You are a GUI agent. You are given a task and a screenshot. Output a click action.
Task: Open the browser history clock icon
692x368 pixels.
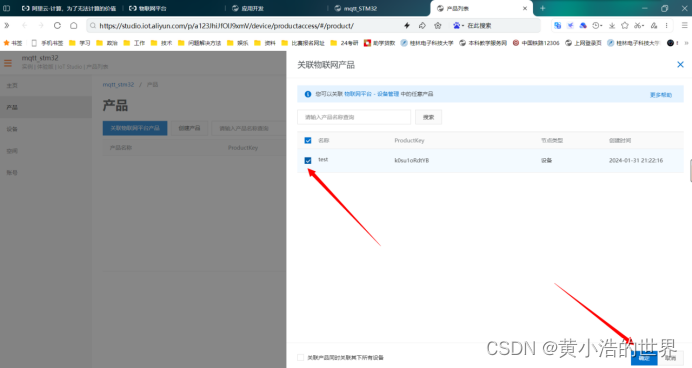pos(597,26)
